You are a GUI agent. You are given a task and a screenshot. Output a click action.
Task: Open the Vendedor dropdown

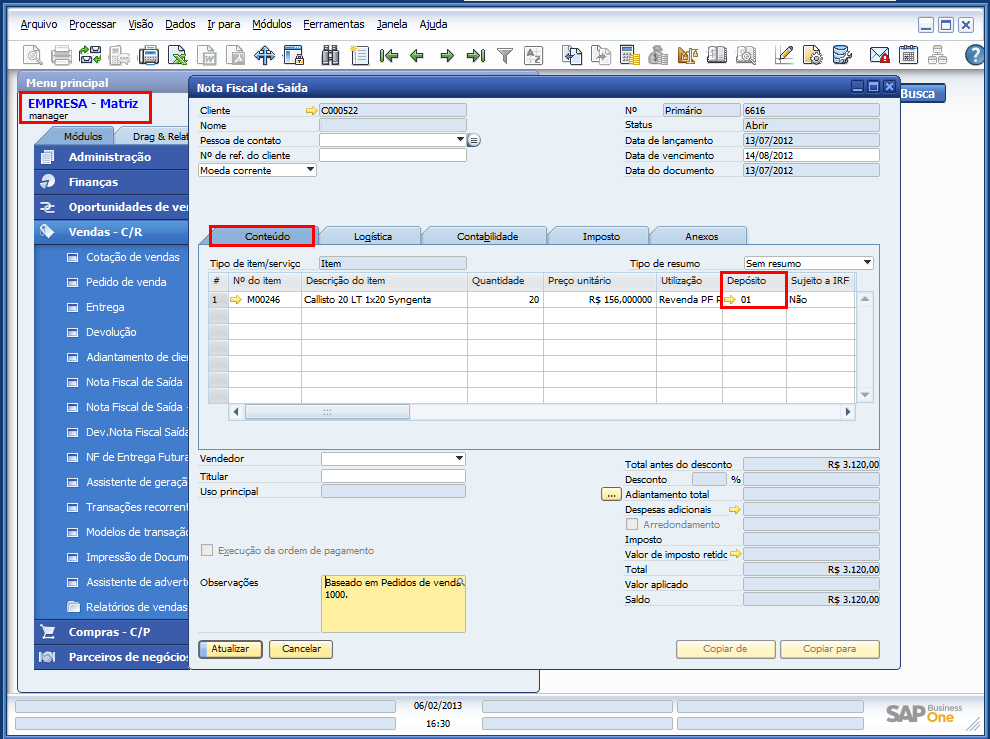coord(459,458)
